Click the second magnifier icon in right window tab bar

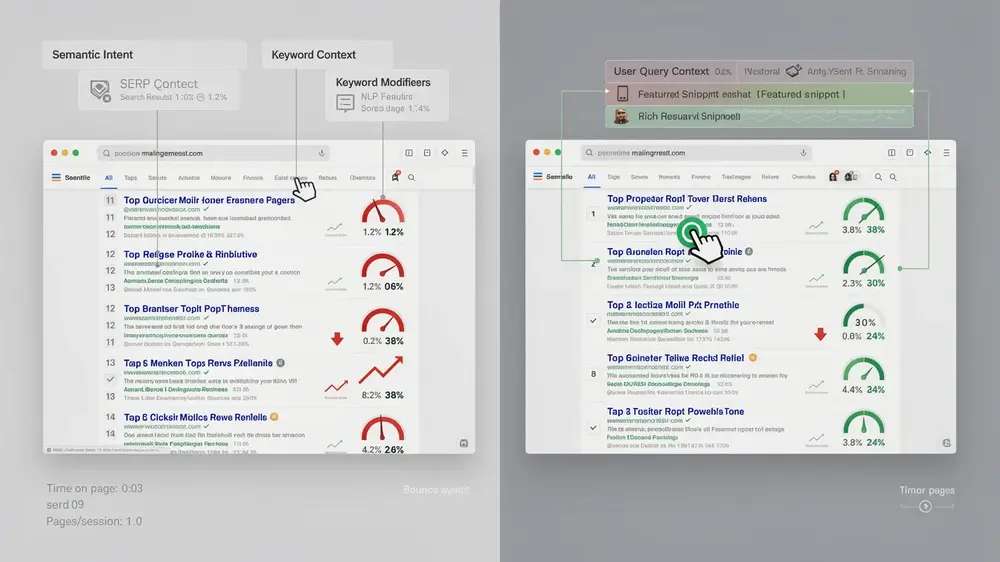coord(893,177)
